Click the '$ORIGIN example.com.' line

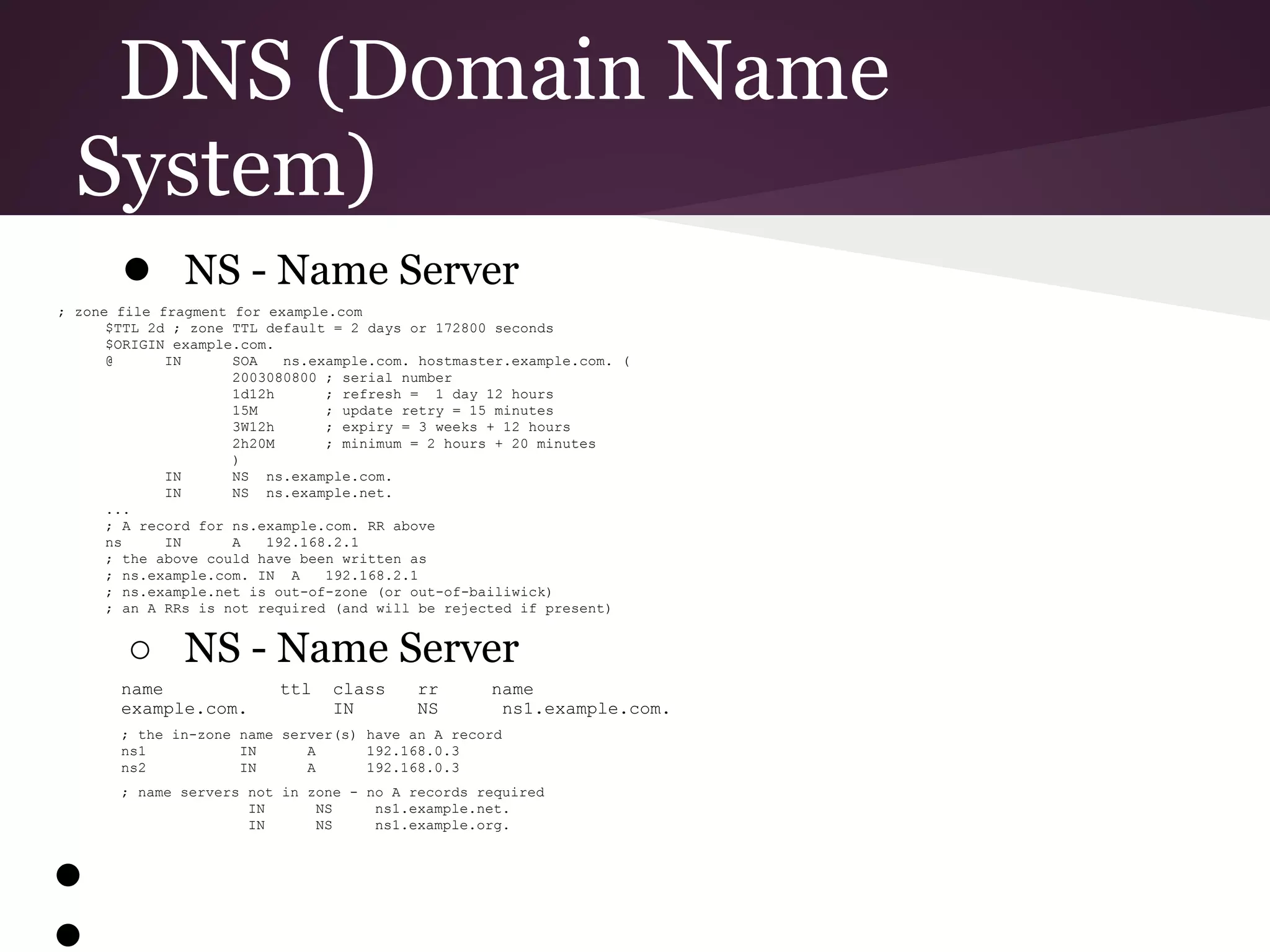[x=190, y=345]
